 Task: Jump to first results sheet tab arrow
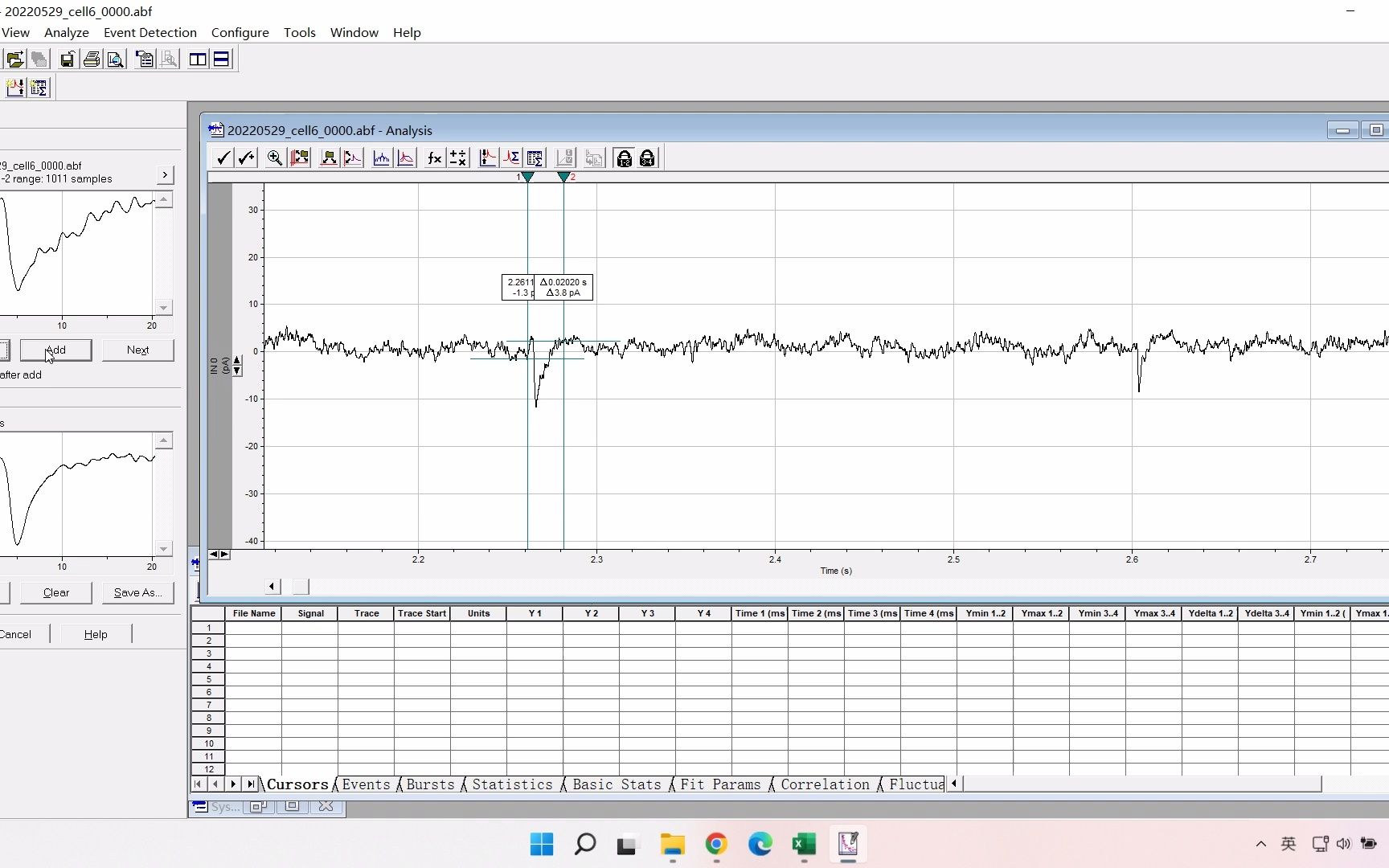tap(198, 784)
